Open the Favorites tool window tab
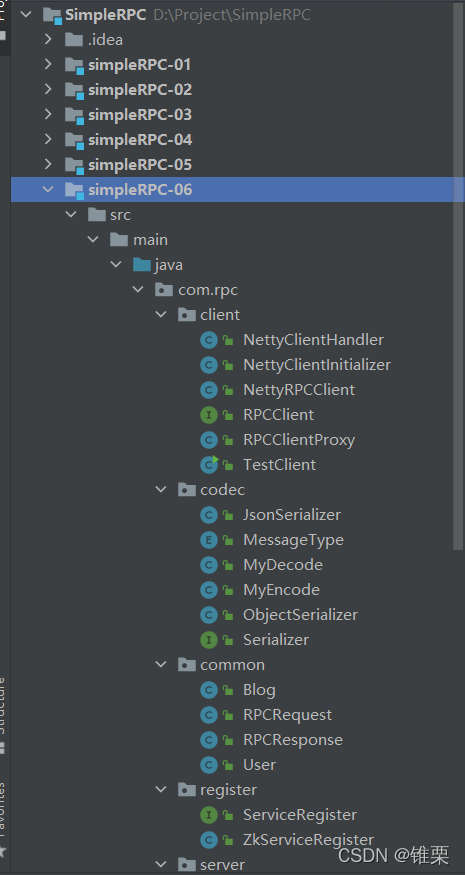465x875 pixels. click(x=3, y=818)
